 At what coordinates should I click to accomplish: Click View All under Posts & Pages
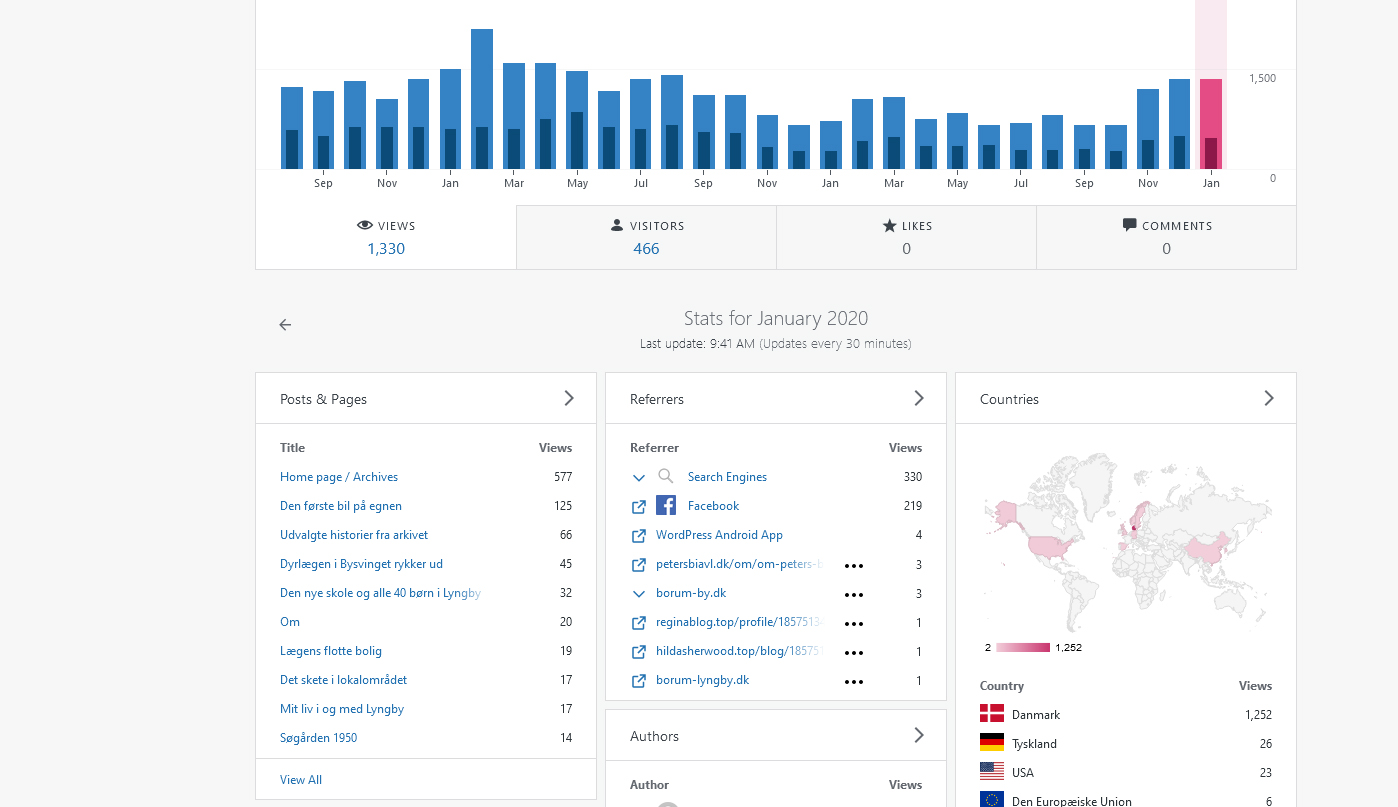(301, 780)
